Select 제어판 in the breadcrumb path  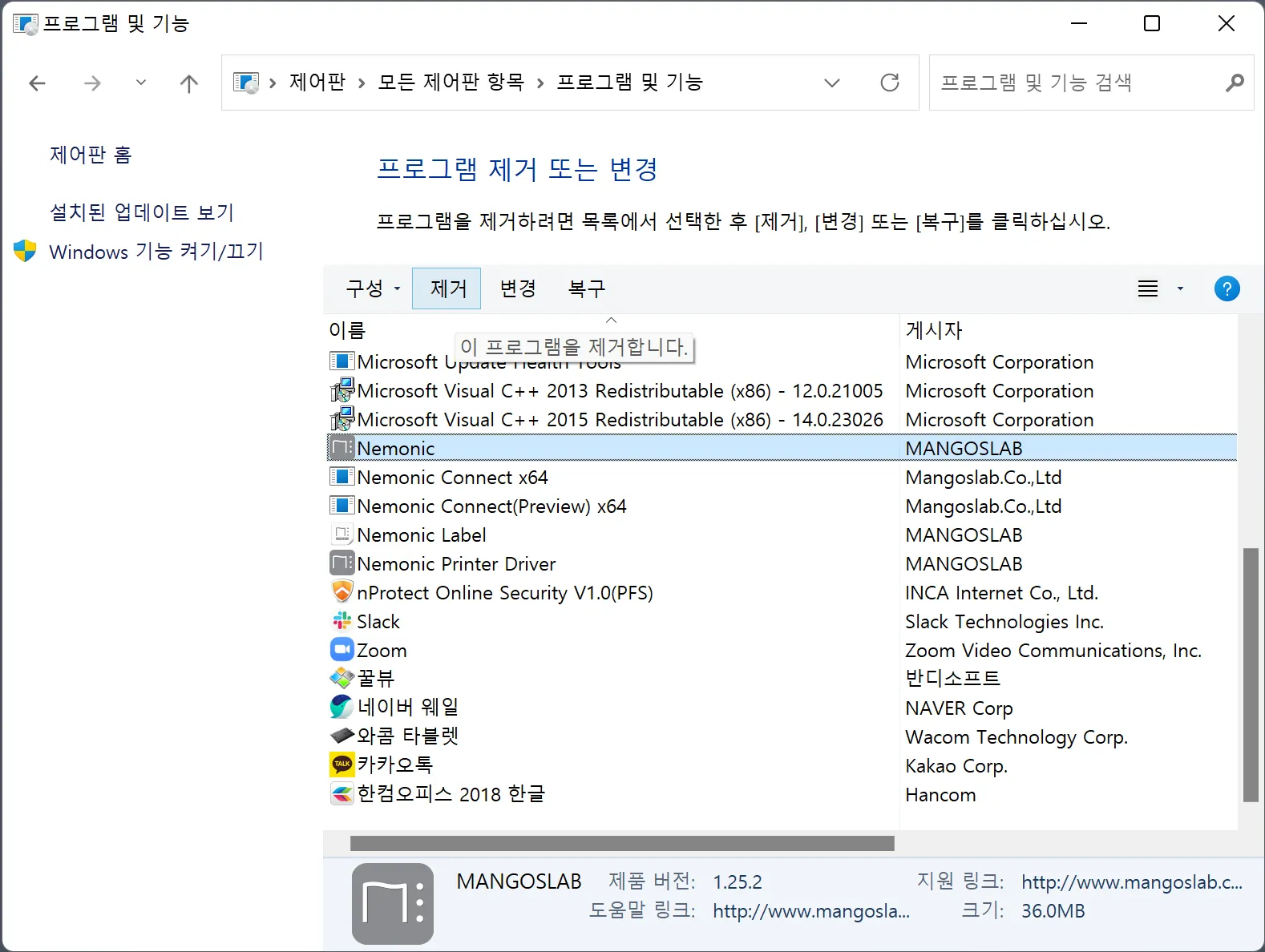317,83
